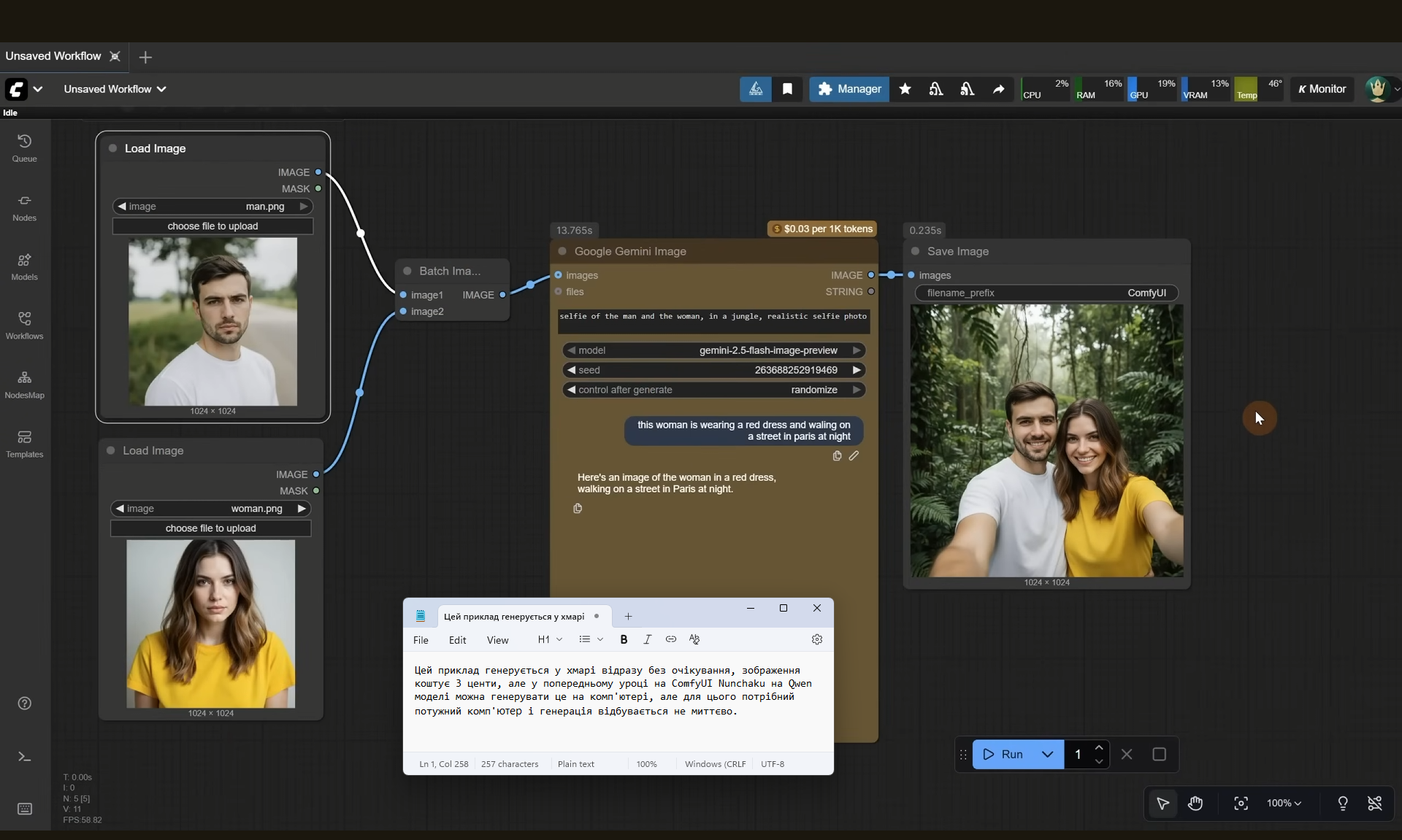Screen dimensions: 1402x840
Task: Open the View menu in Notepad
Action: (497, 640)
